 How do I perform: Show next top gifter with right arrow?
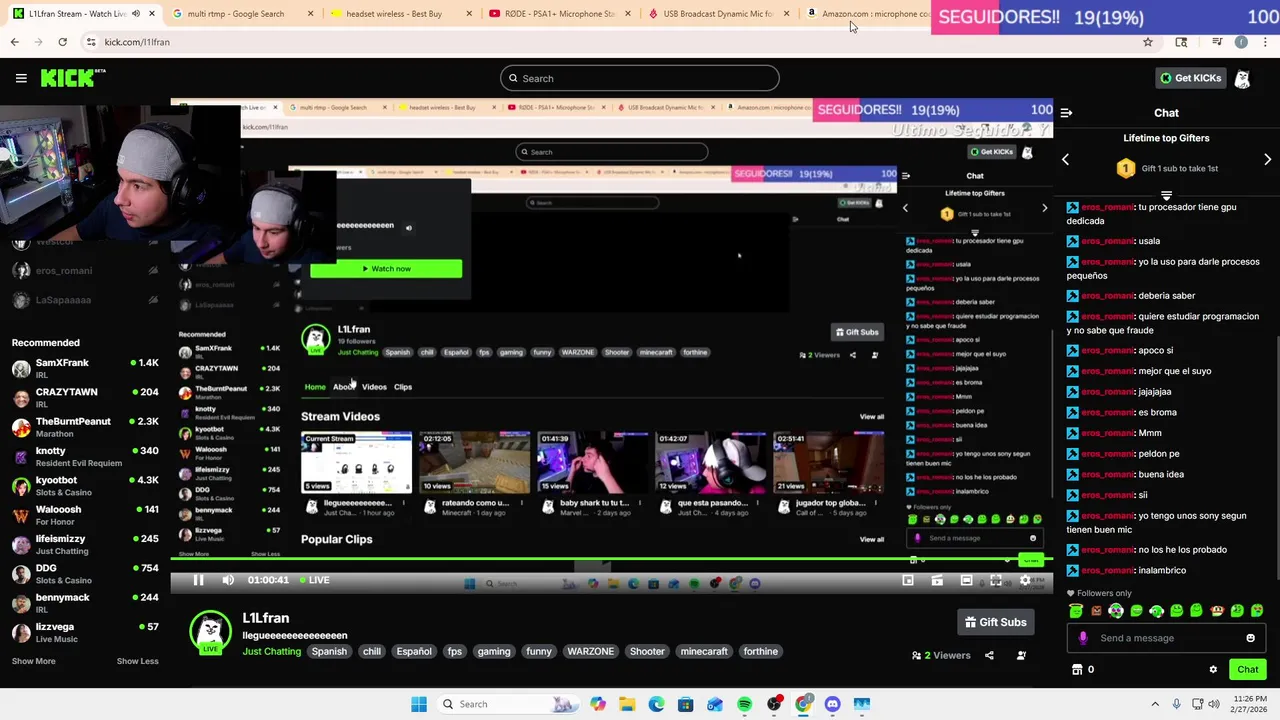point(1267,160)
